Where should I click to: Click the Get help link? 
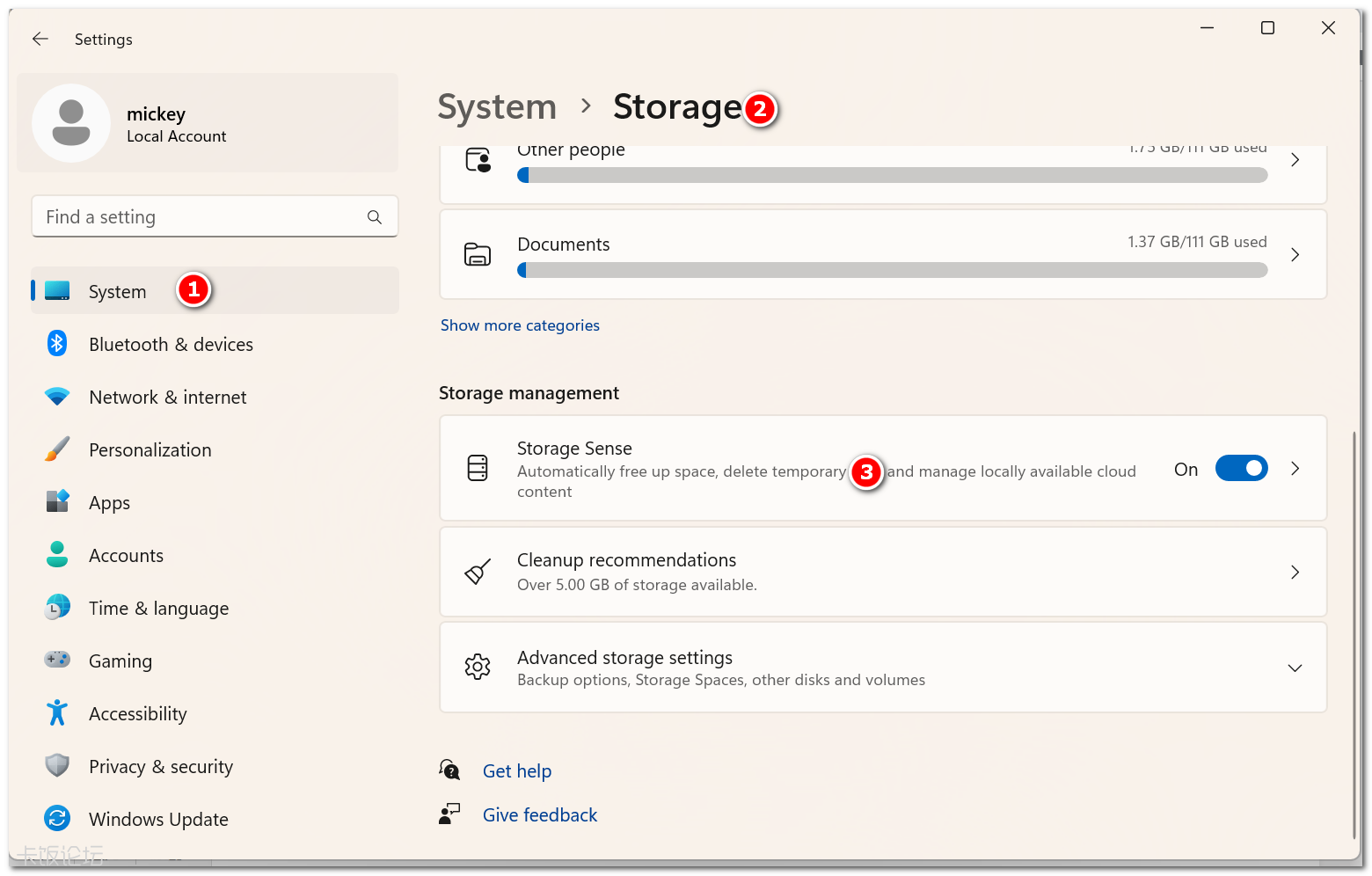click(x=517, y=771)
